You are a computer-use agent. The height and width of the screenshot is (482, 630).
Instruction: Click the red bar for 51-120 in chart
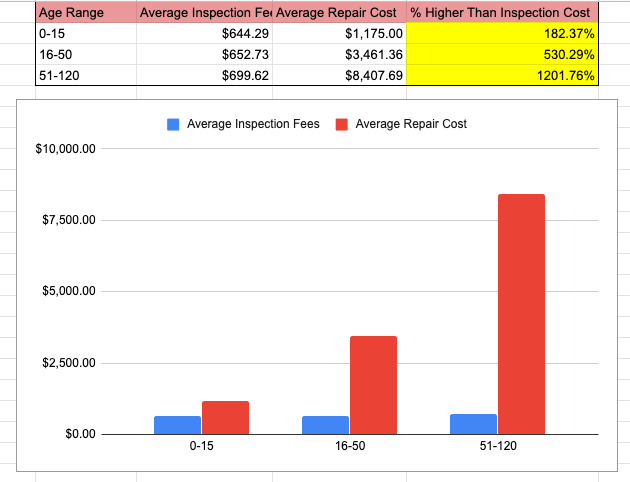[x=521, y=314]
